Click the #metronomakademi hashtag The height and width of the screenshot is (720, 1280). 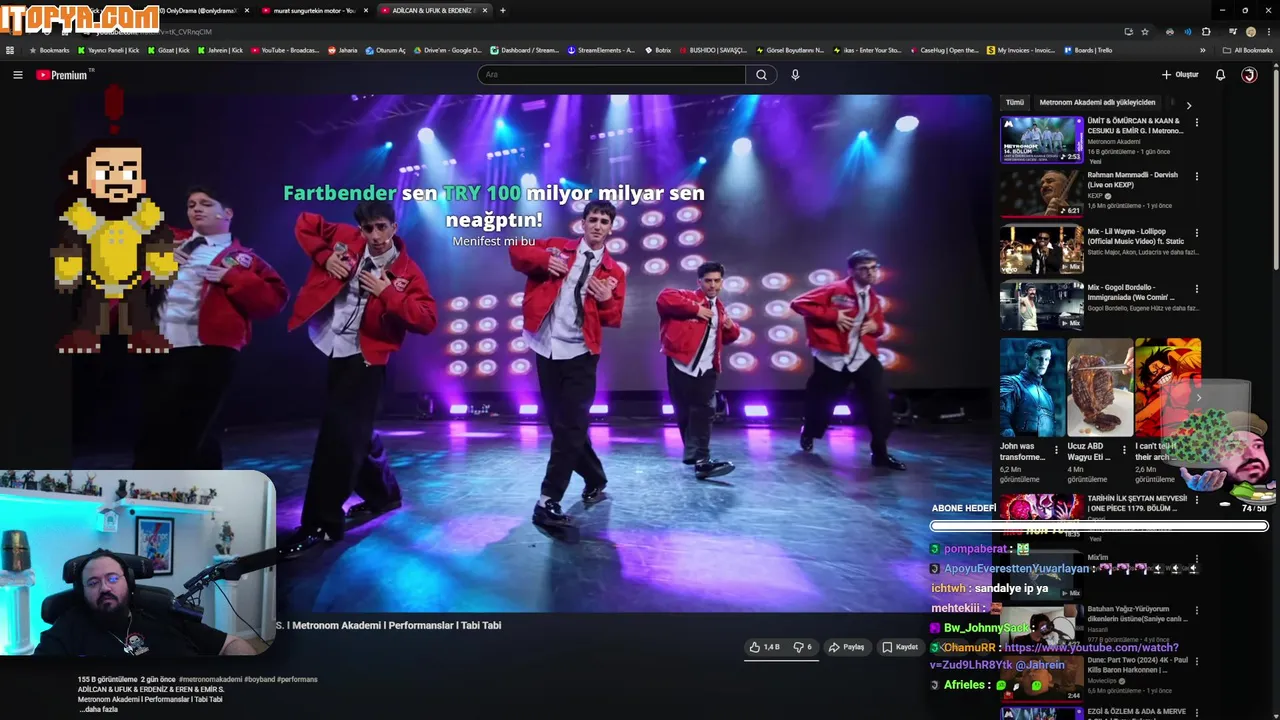click(211, 679)
